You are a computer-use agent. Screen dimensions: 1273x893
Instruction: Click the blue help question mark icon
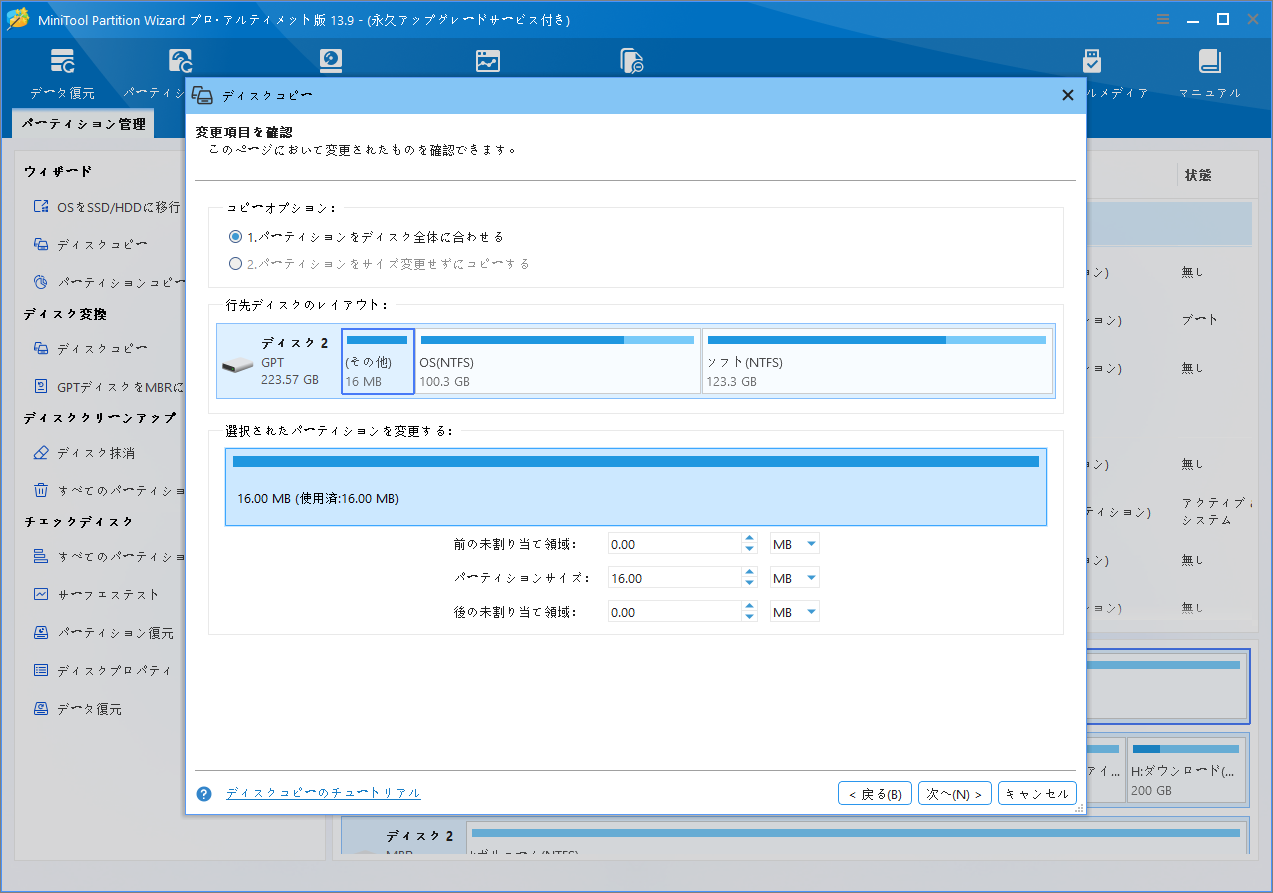(x=204, y=793)
